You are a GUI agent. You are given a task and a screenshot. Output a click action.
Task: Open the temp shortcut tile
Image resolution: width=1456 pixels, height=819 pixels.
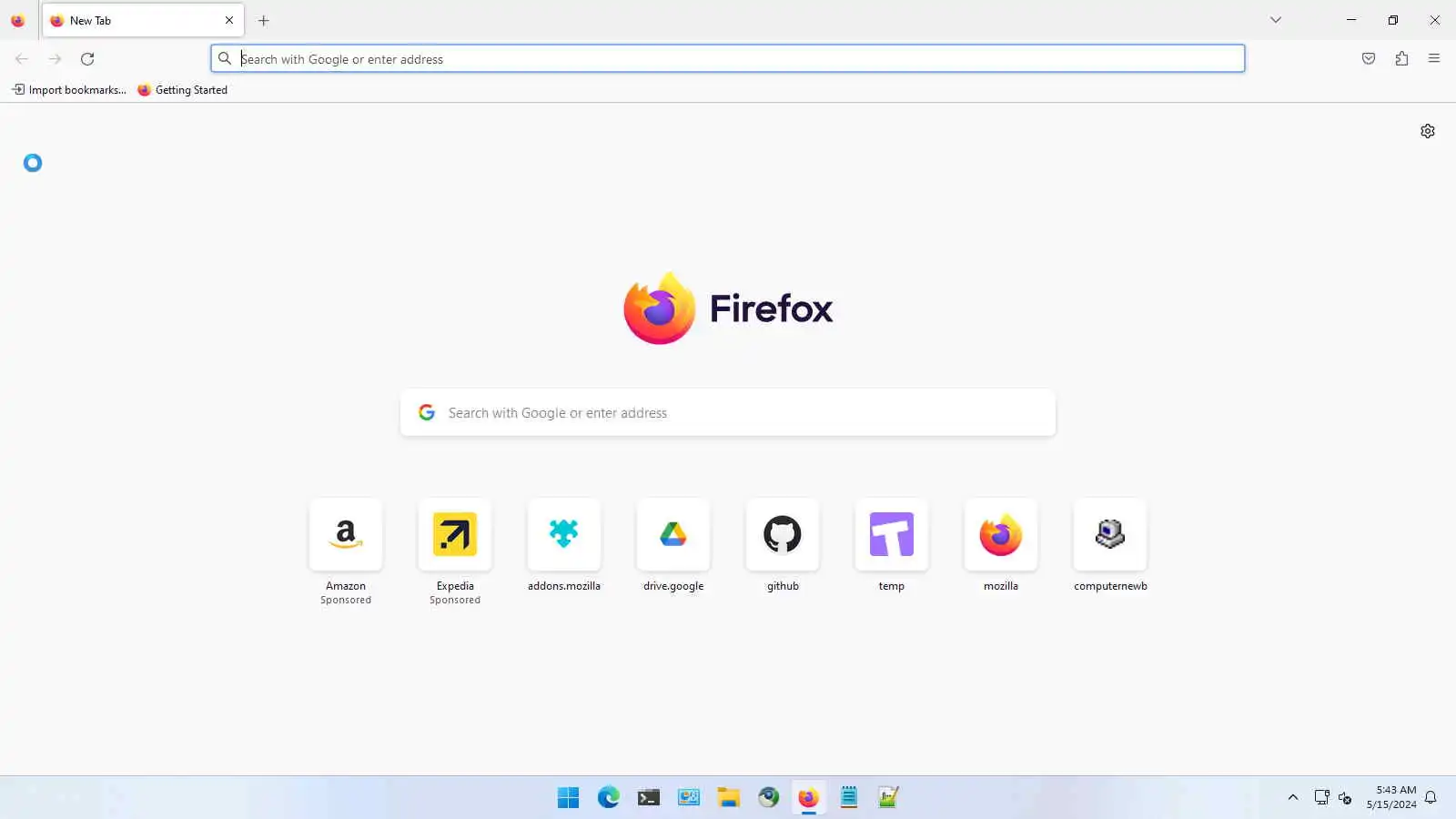892,534
